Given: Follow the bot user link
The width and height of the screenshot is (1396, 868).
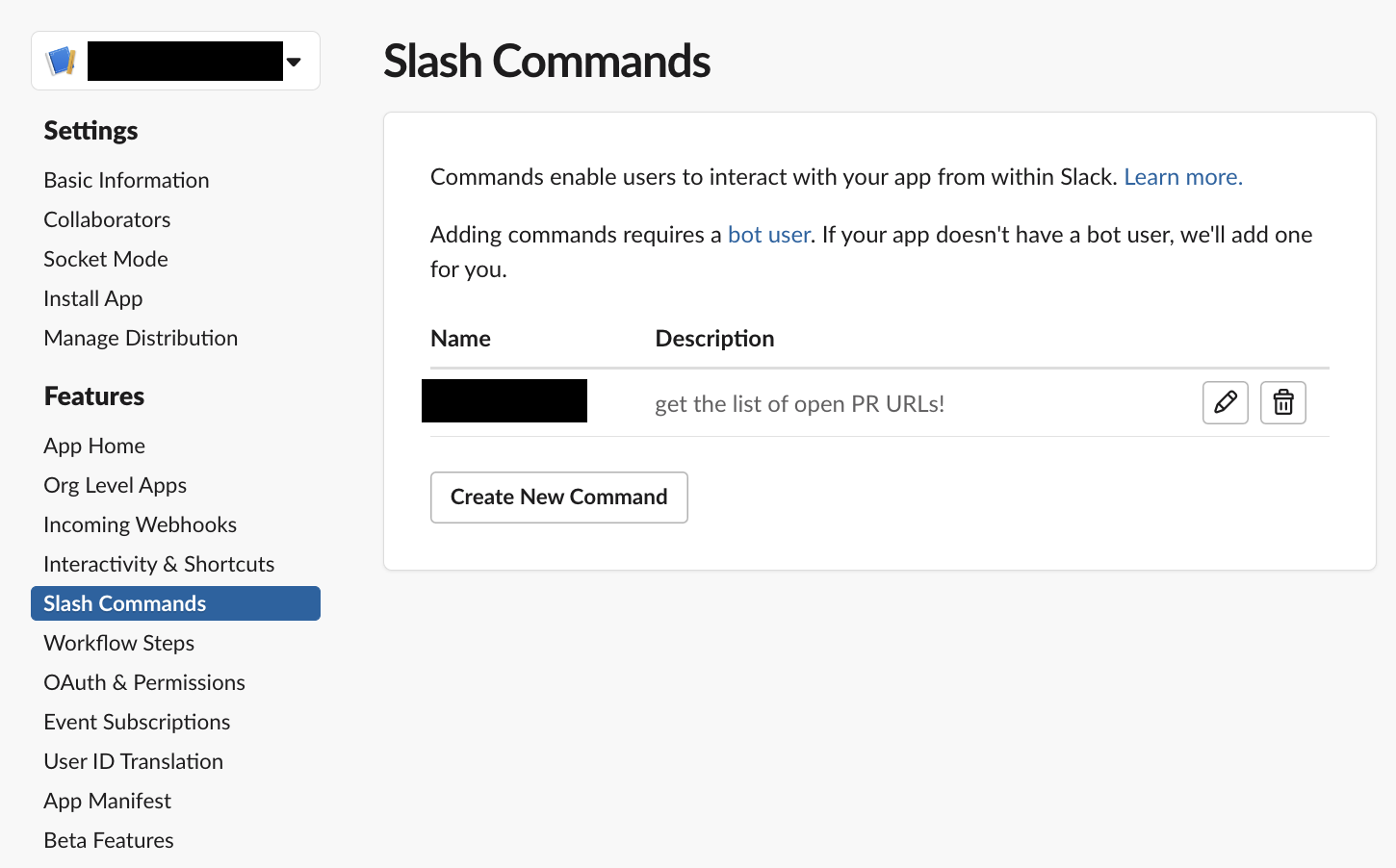Looking at the screenshot, I should (x=768, y=235).
